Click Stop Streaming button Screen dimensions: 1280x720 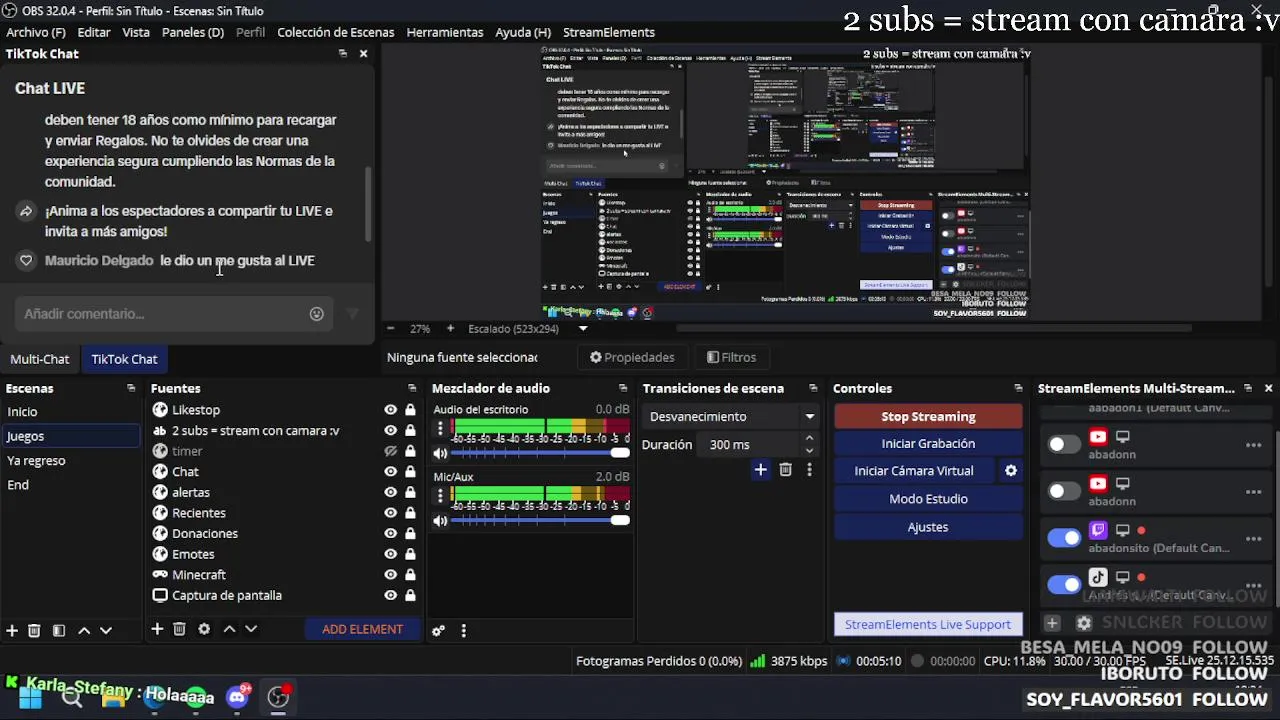pyautogui.click(x=928, y=416)
